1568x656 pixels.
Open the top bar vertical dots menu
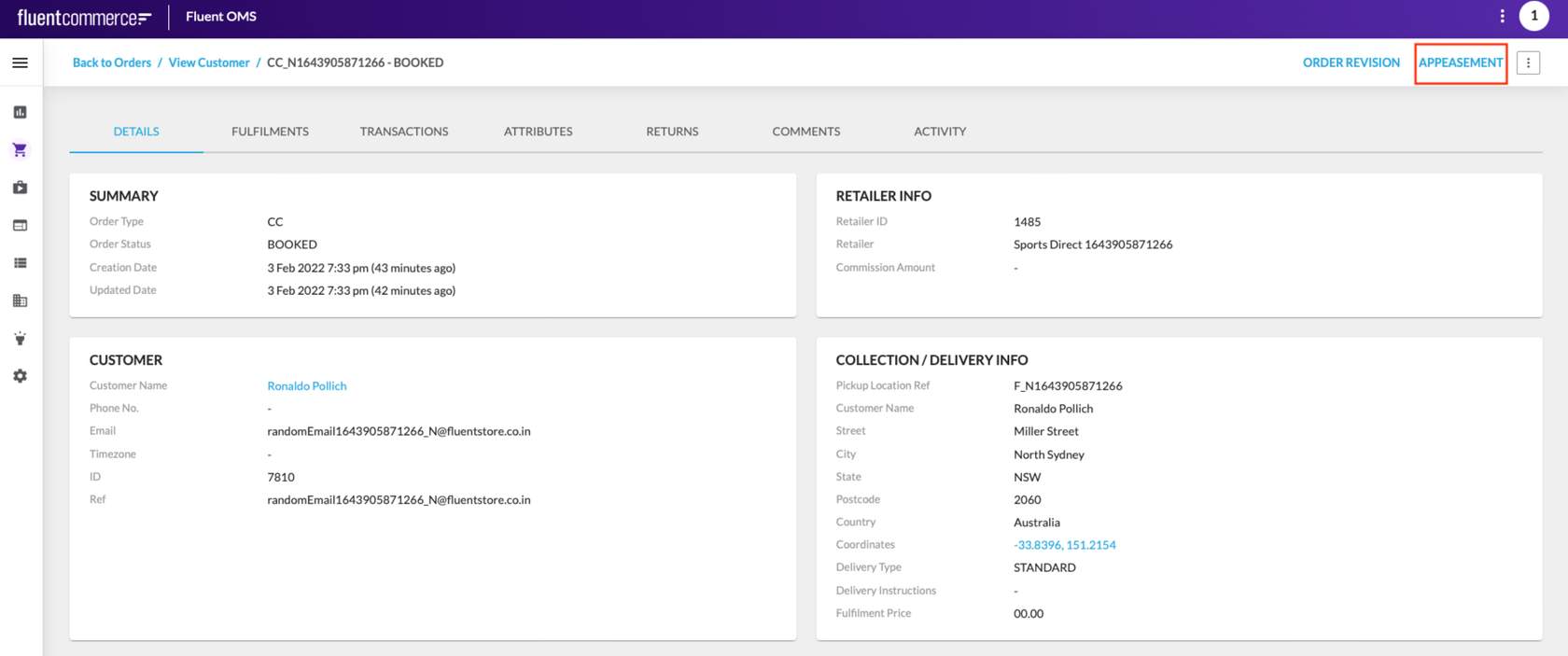click(x=1502, y=16)
